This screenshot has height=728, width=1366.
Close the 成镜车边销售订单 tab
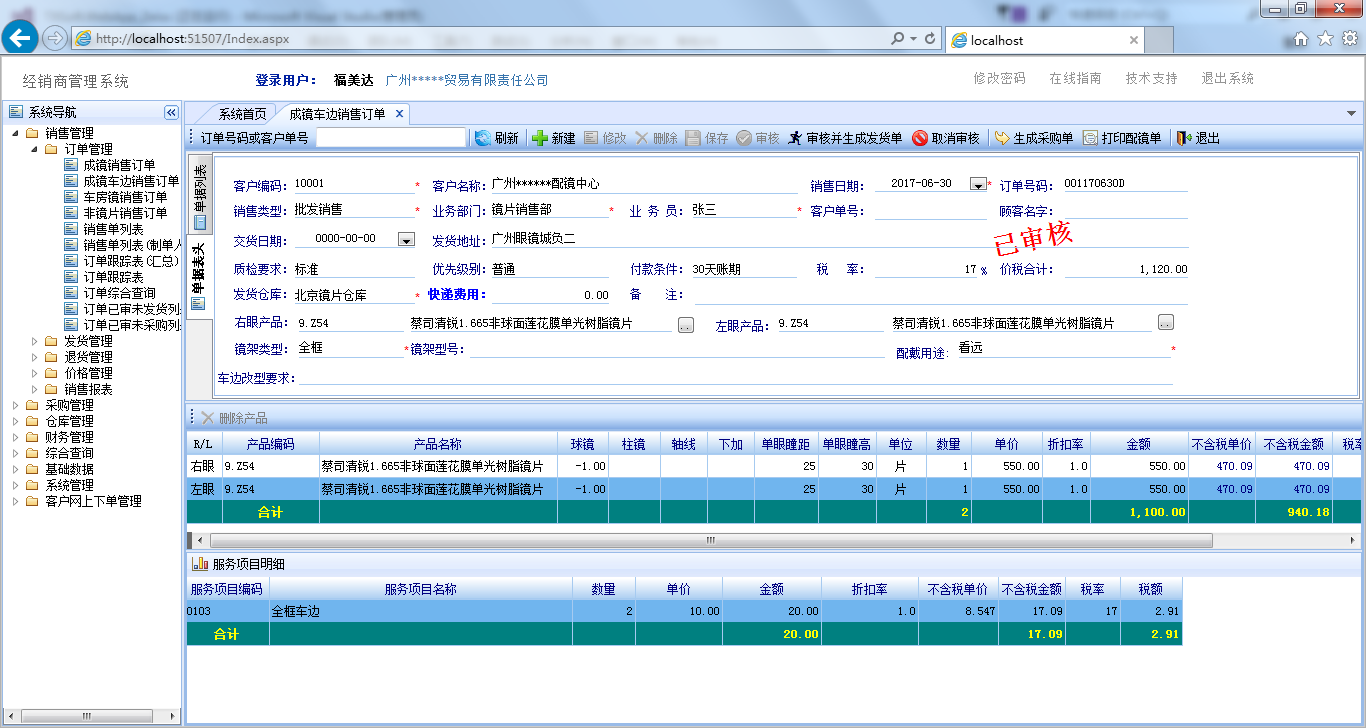tap(399, 114)
